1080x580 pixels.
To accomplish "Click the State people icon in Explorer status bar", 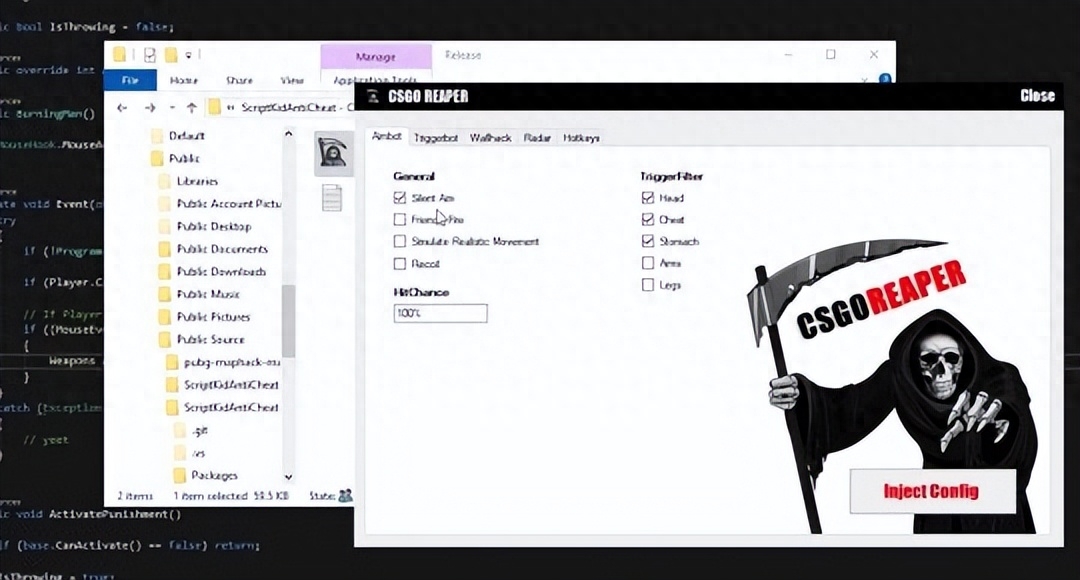I will pos(345,495).
